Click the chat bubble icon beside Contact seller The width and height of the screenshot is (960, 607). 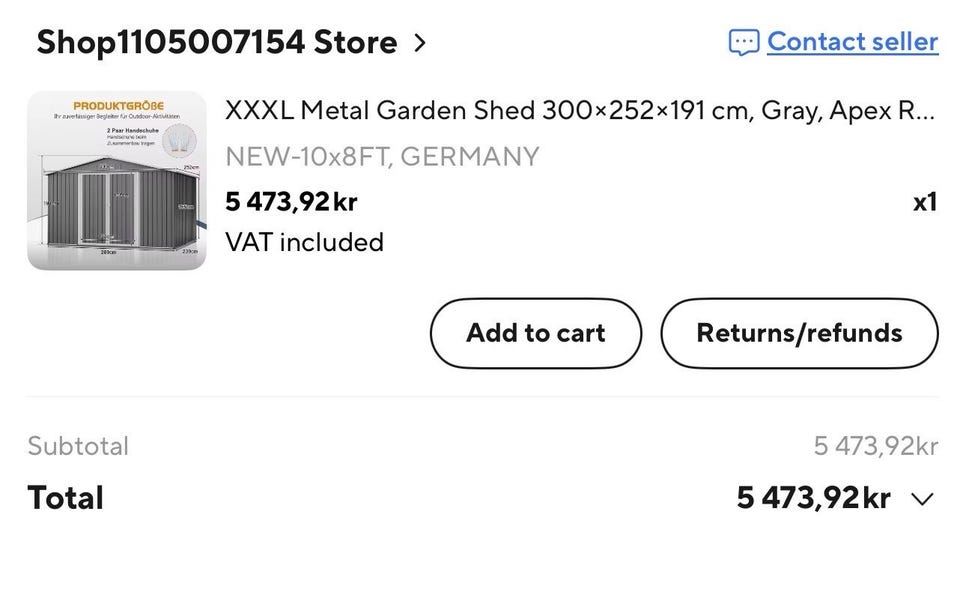tap(743, 42)
